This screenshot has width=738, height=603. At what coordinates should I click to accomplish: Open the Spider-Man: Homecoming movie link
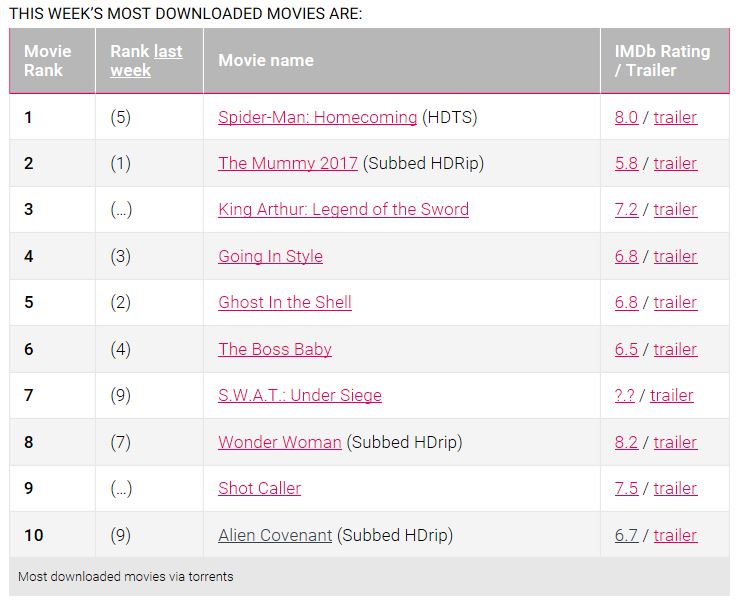point(317,117)
